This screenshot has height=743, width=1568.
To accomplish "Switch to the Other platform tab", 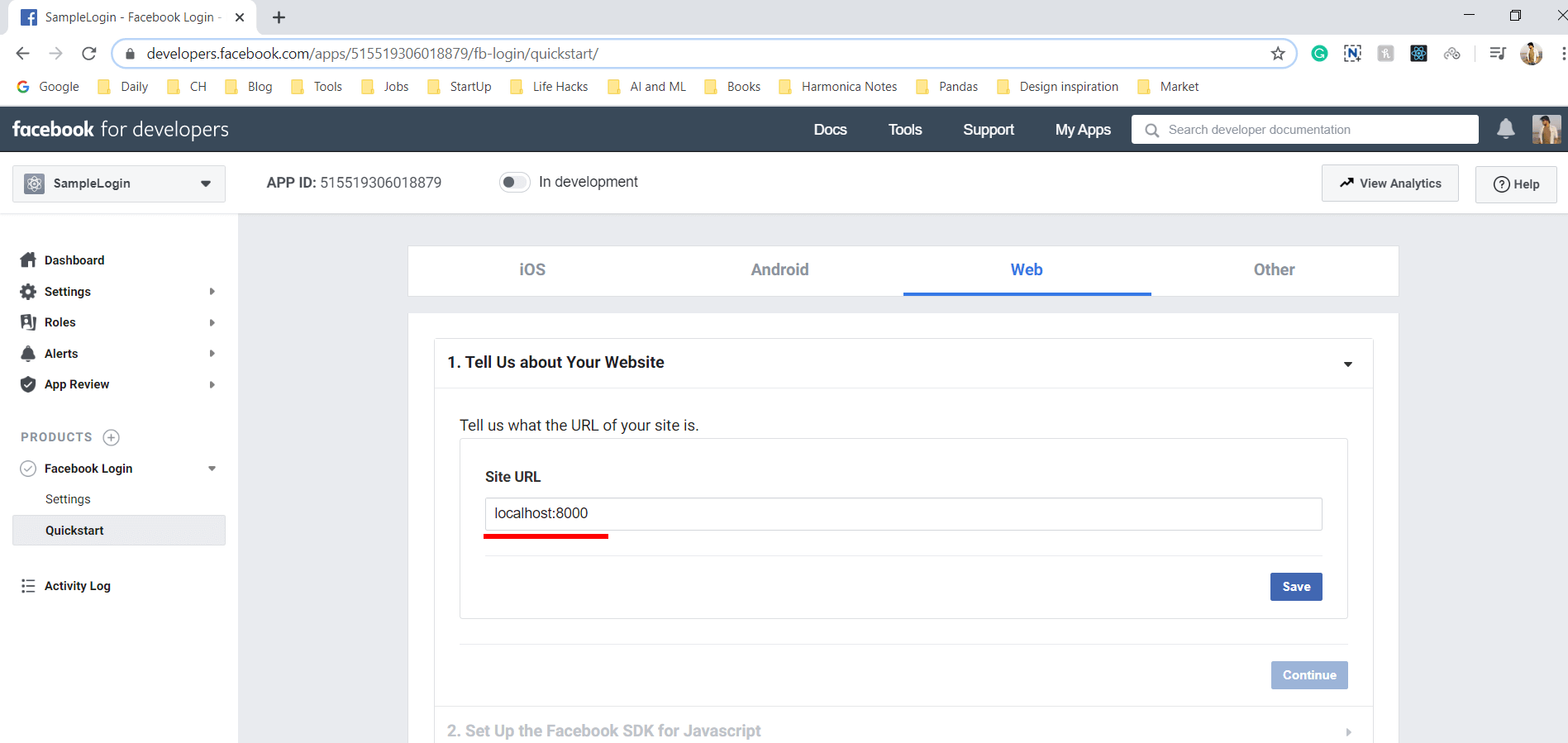I will [x=1274, y=270].
